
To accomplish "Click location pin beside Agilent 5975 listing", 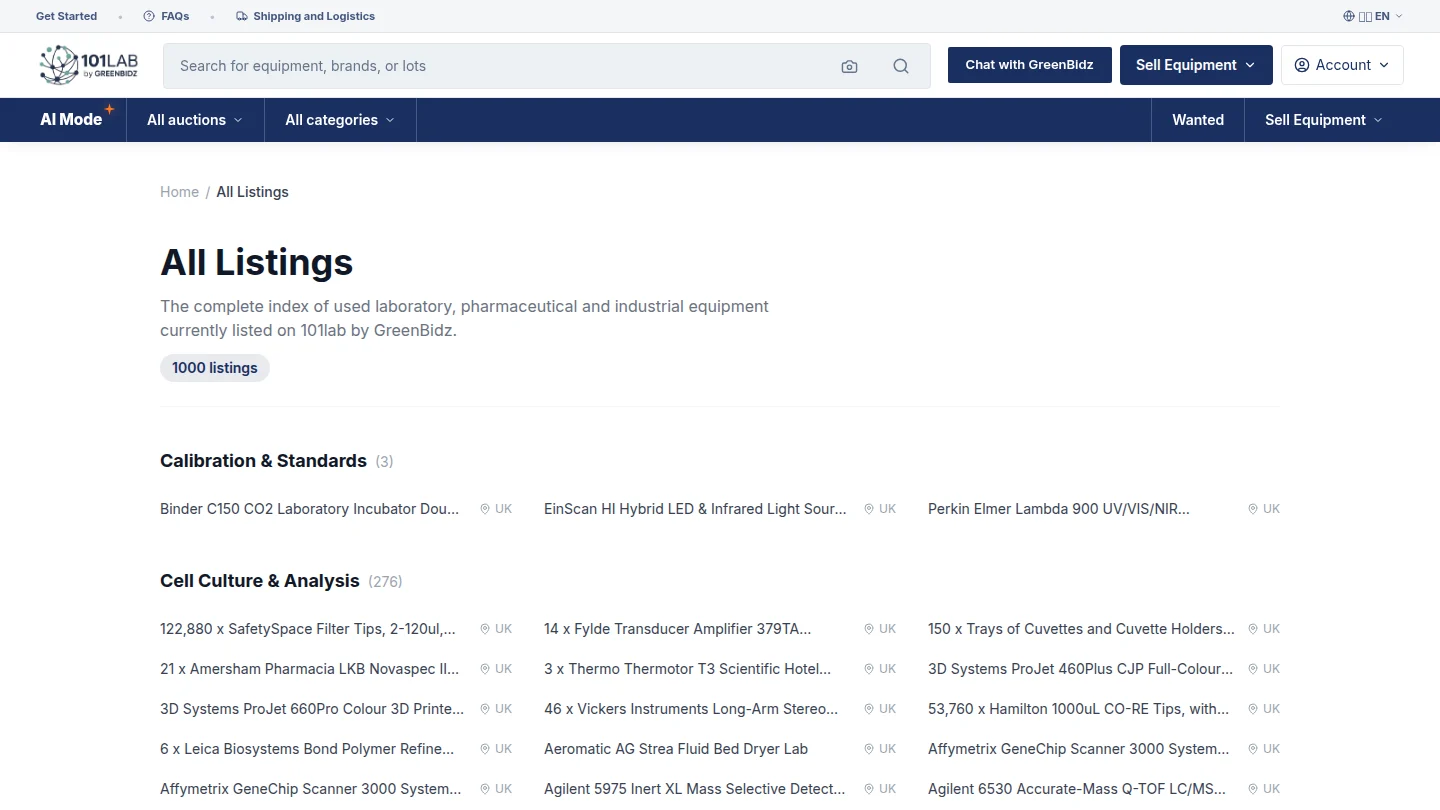I will [x=869, y=789].
